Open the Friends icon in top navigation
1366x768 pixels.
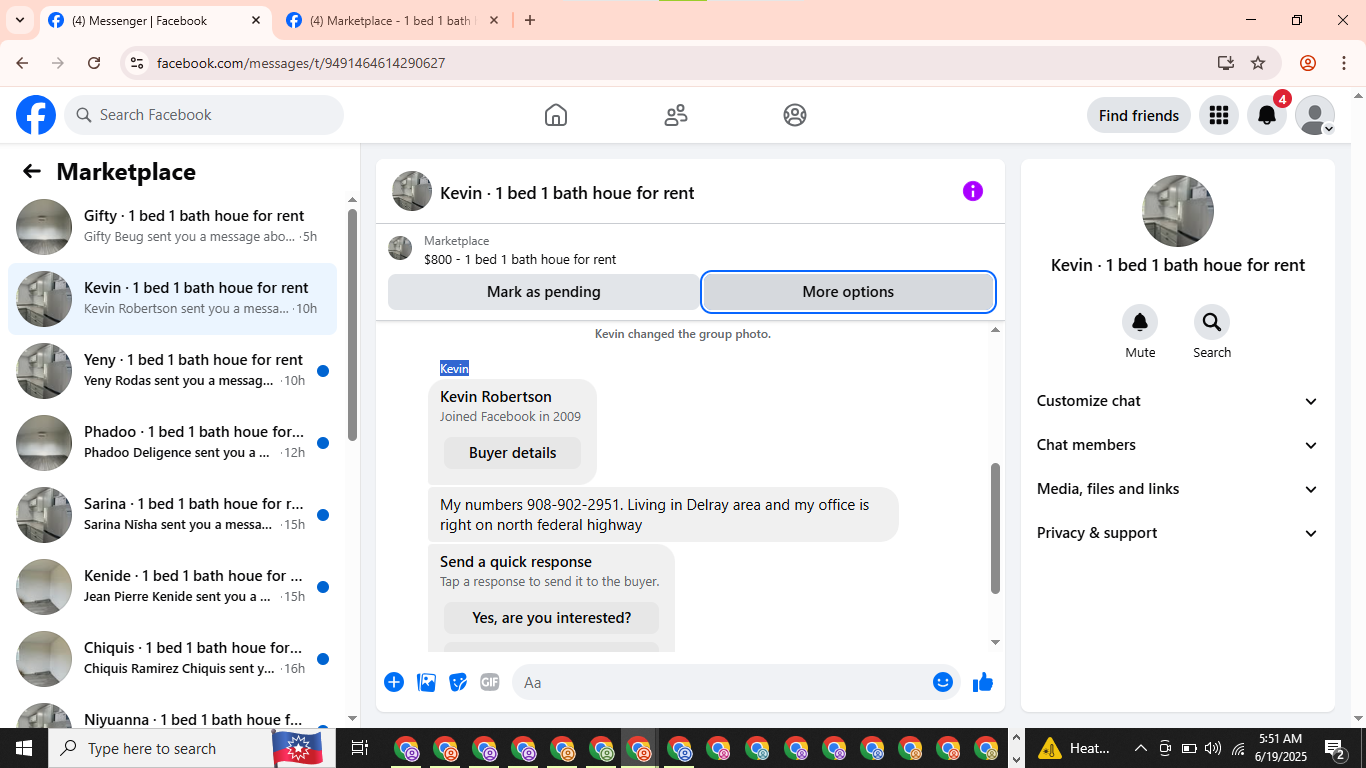tap(676, 115)
